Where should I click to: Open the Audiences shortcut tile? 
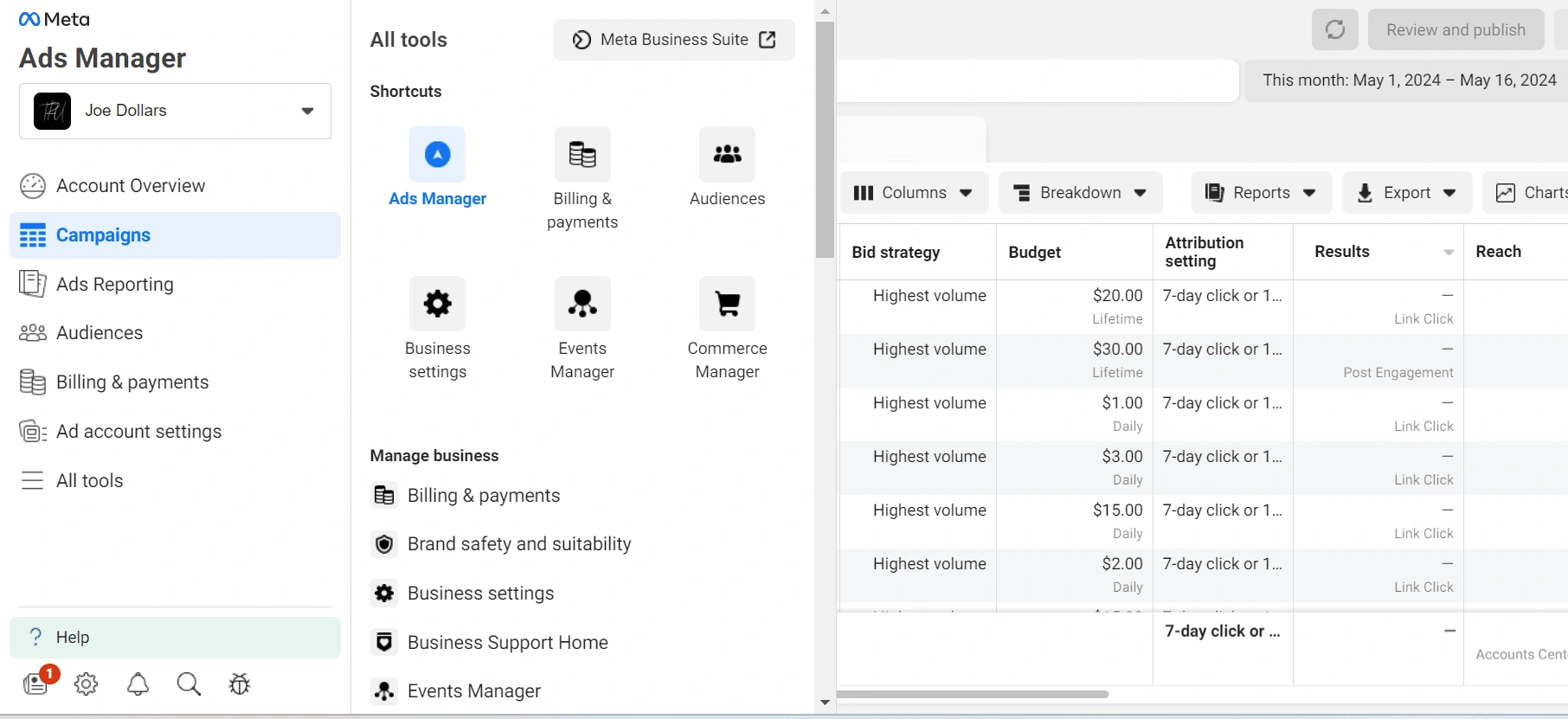coord(727,168)
